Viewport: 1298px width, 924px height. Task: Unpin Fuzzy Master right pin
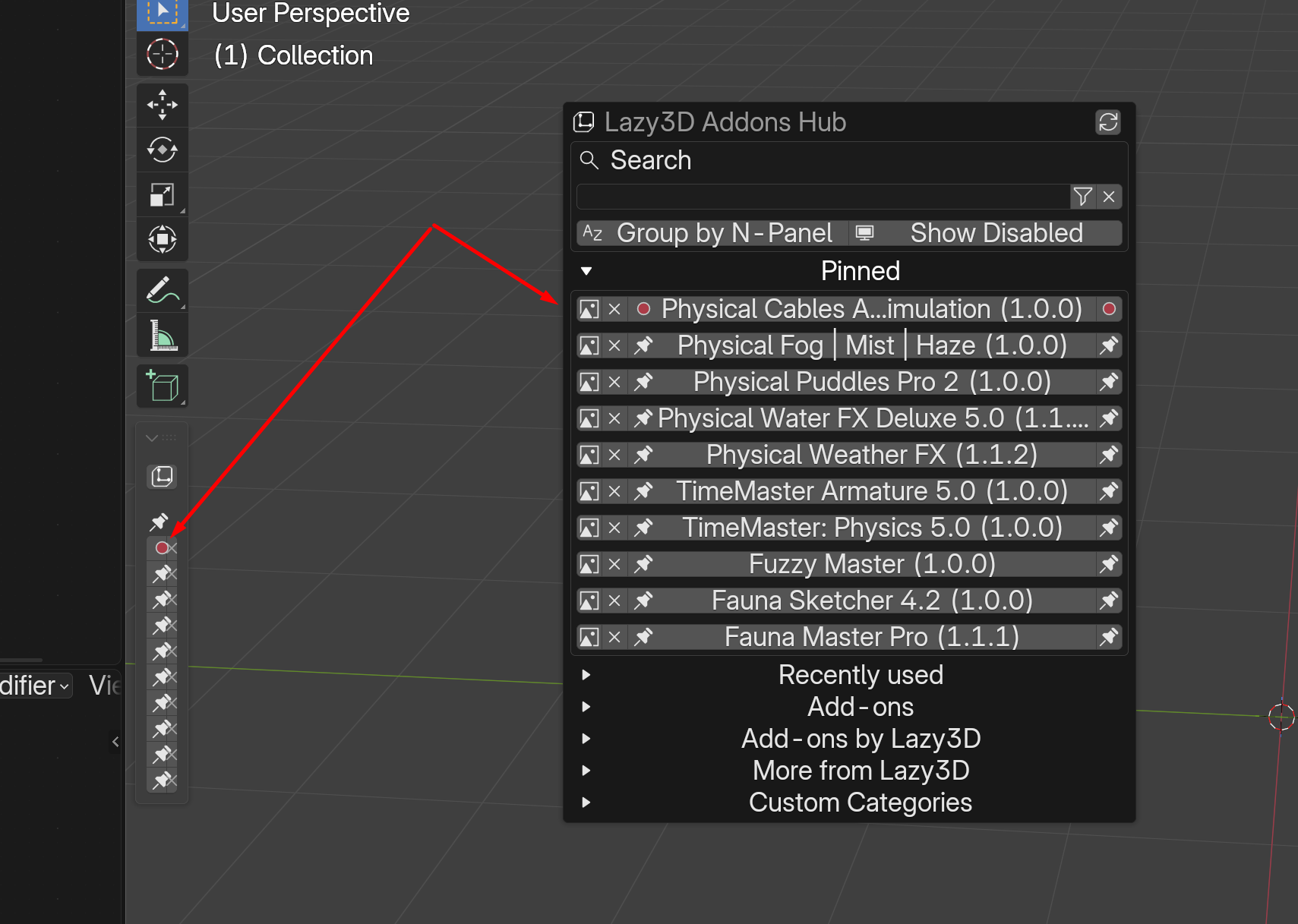click(x=1109, y=564)
